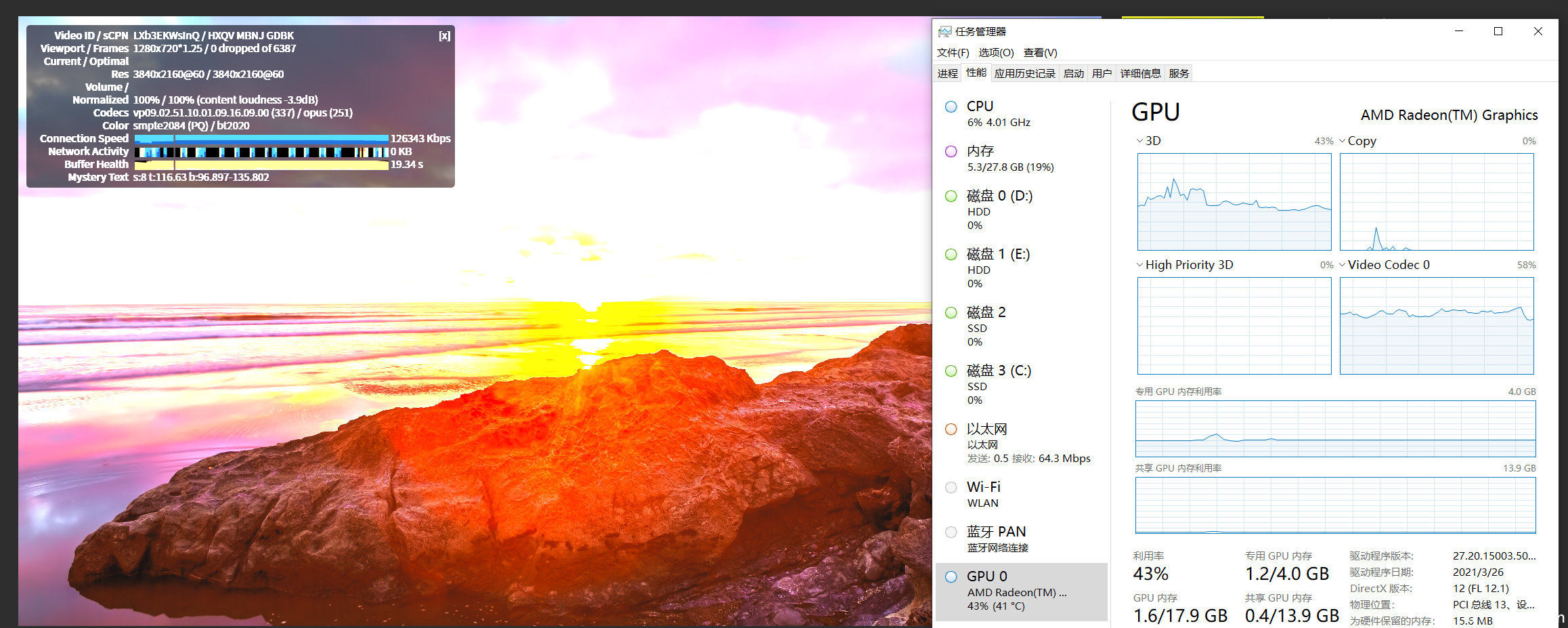Click the 43% 利用率 value

coord(1151,574)
